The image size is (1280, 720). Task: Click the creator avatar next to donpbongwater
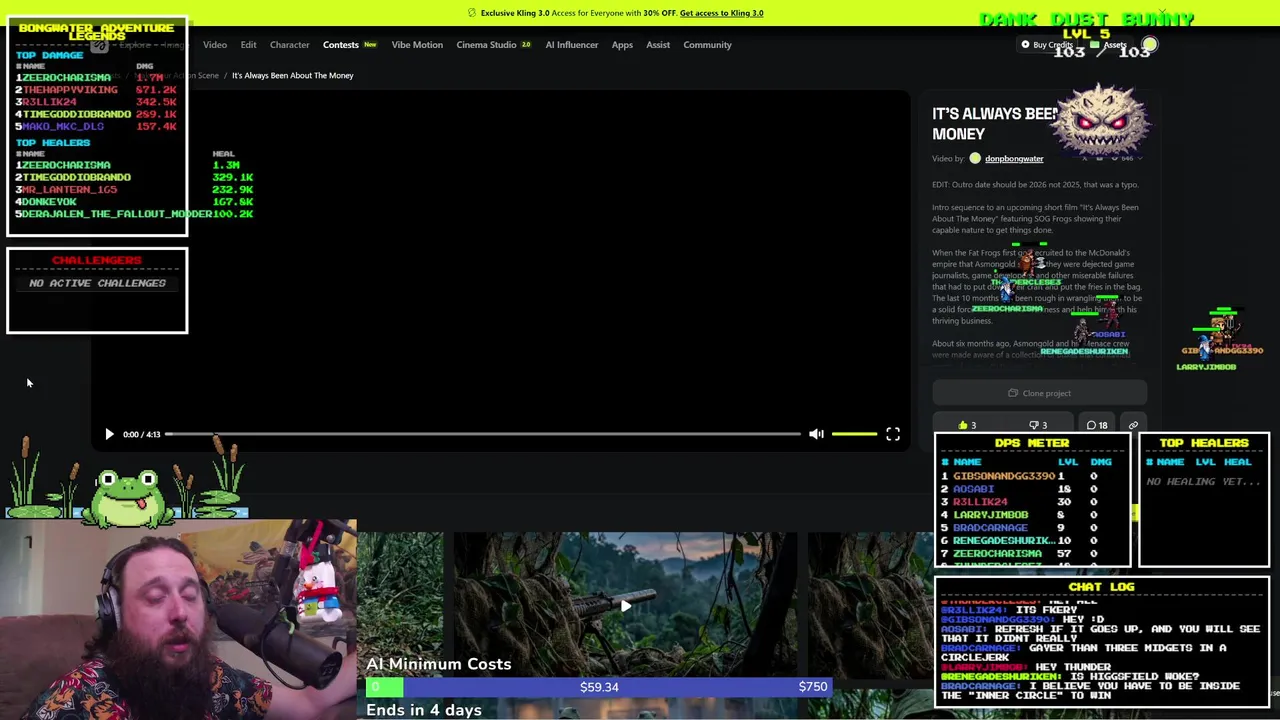click(x=975, y=158)
